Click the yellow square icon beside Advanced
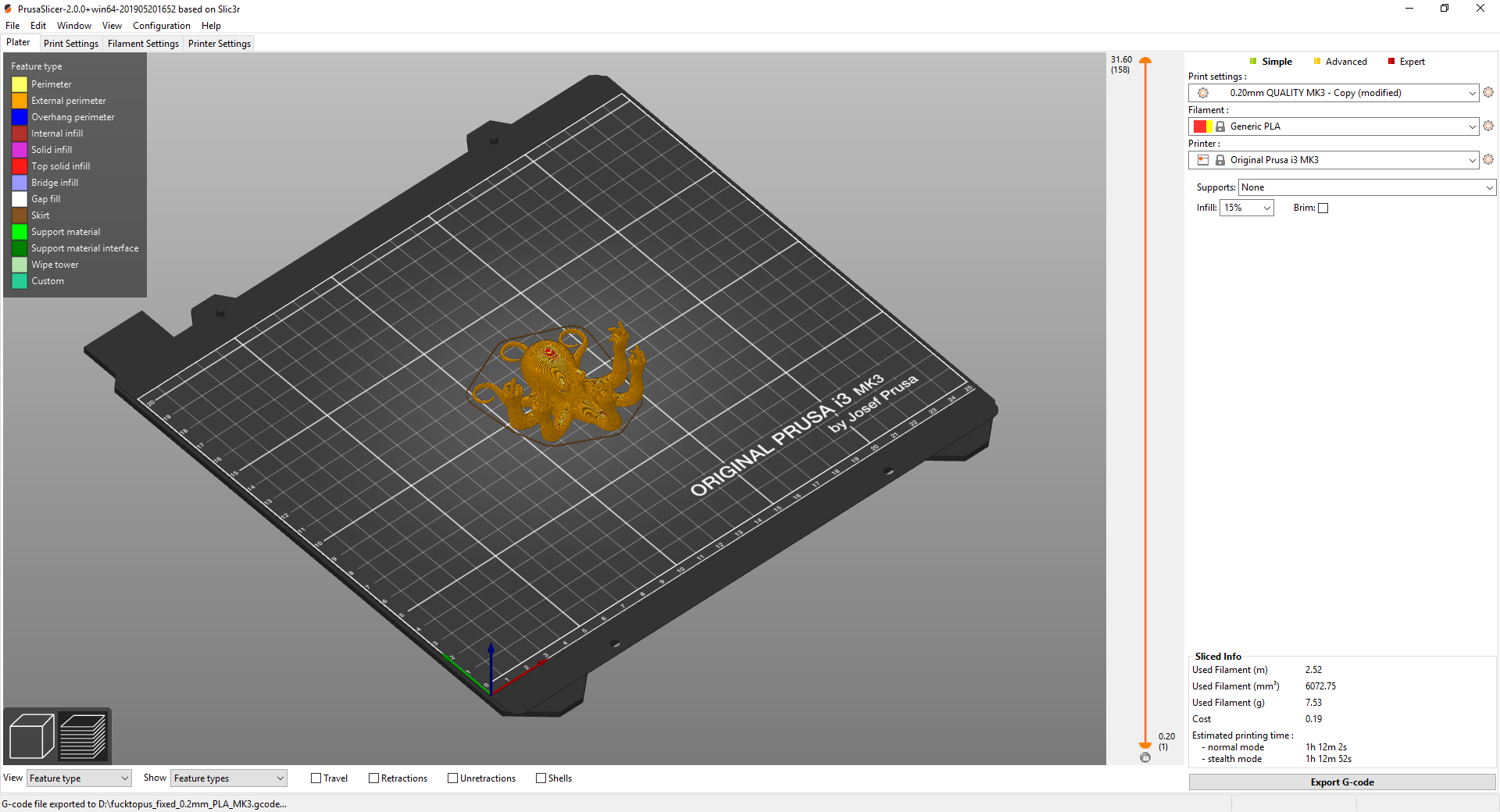Screen dimensions: 1500x812 tap(1317, 62)
